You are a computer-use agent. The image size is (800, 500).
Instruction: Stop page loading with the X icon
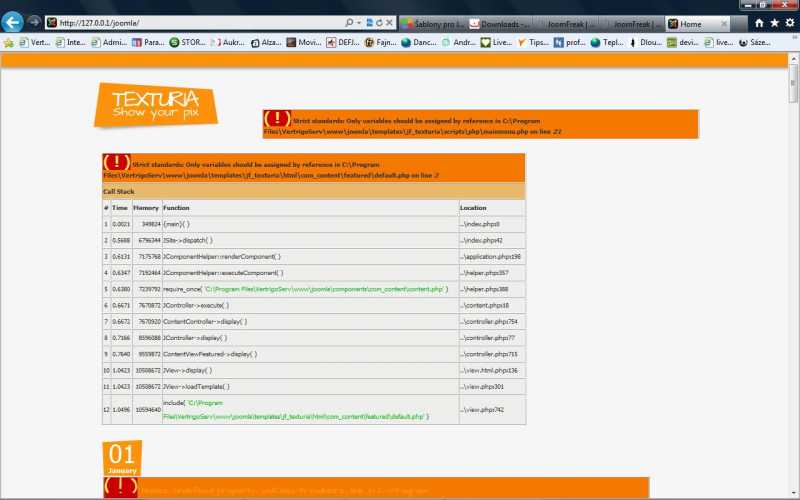[389, 22]
